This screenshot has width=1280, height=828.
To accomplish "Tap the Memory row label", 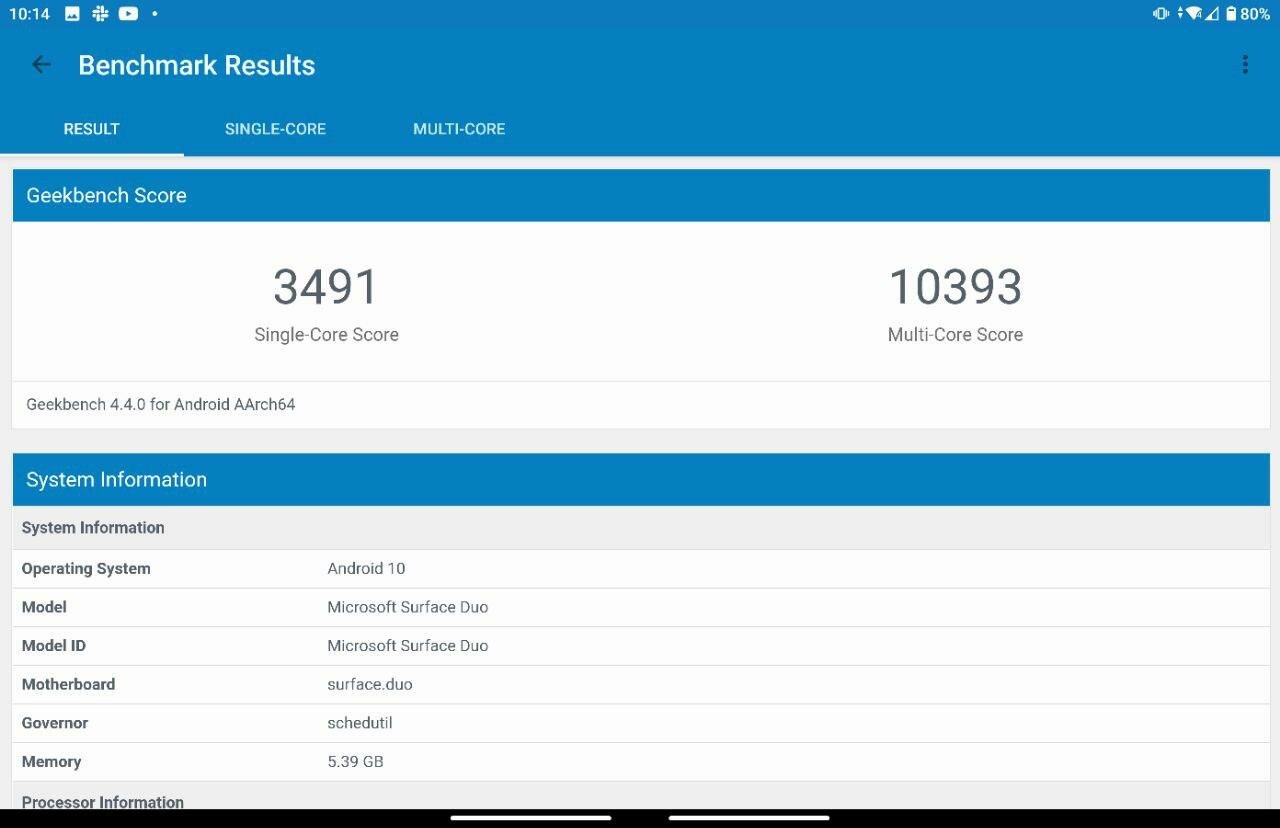I will pos(51,762).
